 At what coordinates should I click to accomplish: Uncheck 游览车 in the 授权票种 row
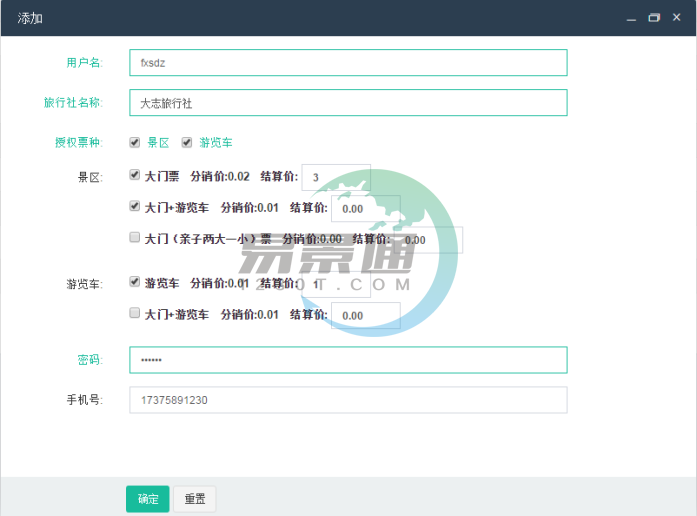tap(186, 142)
